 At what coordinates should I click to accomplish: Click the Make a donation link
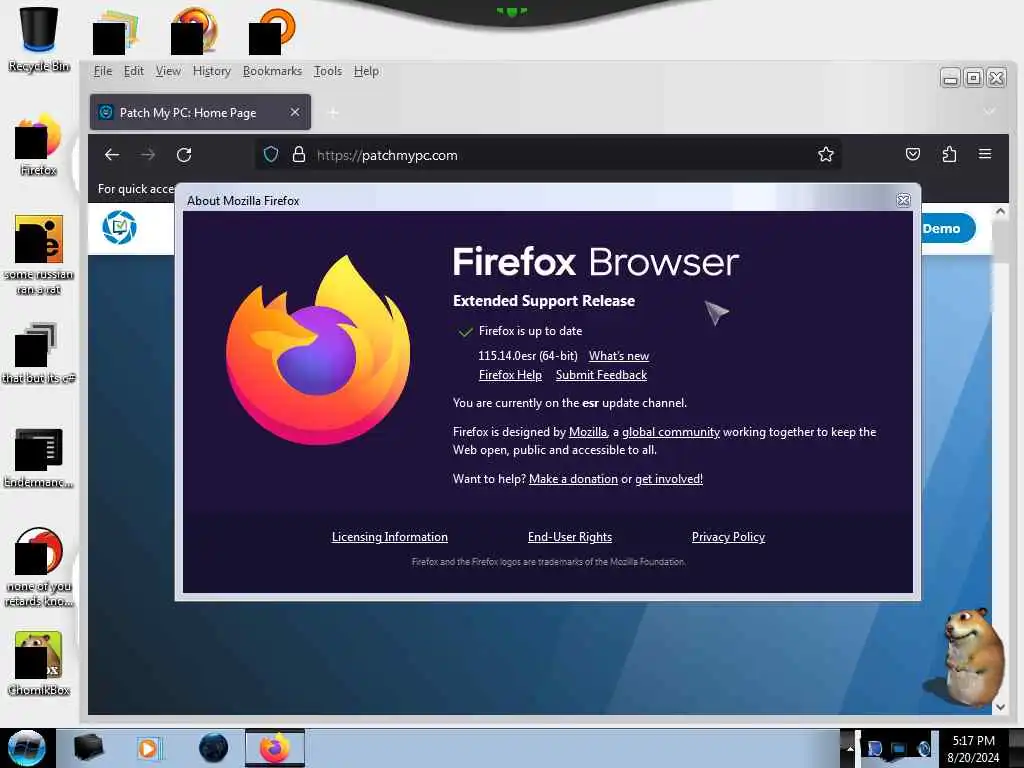click(573, 479)
